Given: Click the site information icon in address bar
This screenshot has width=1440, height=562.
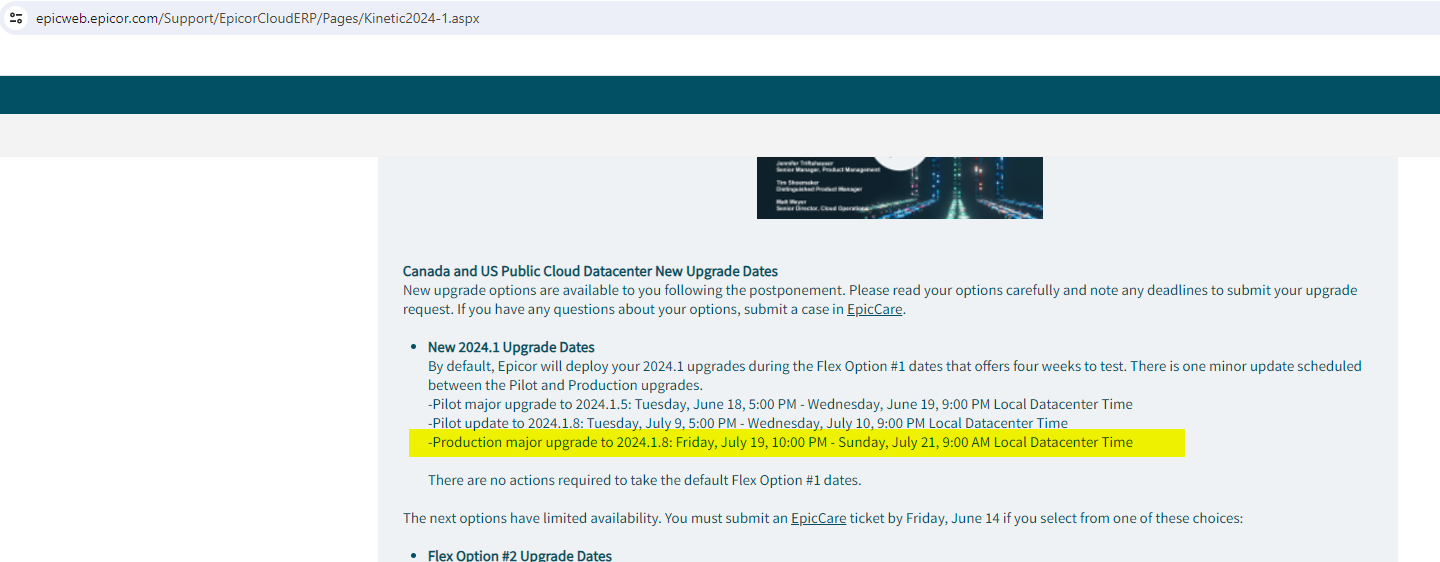Looking at the screenshot, I should point(16,18).
